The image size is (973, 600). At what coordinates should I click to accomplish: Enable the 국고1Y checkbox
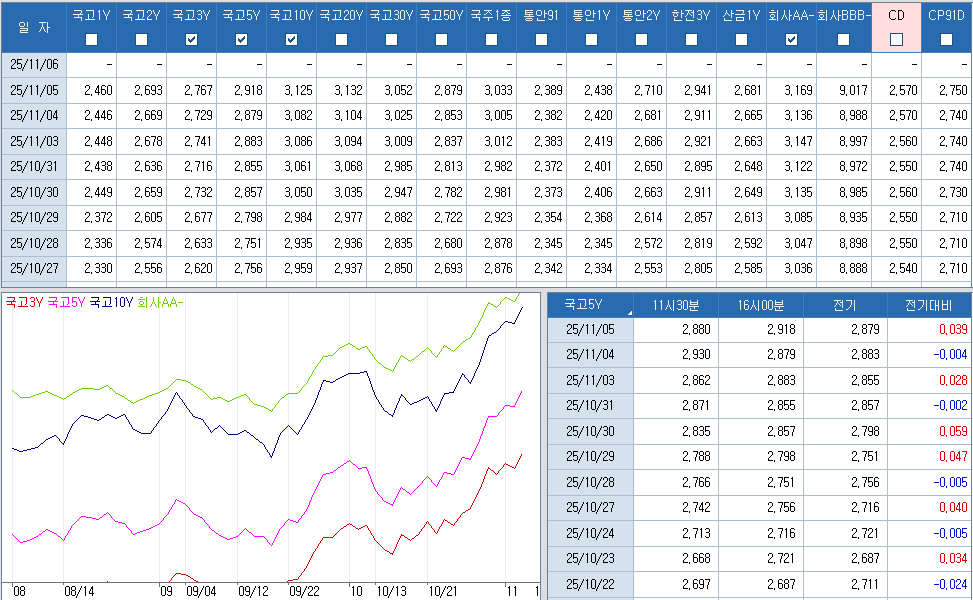tap(91, 40)
